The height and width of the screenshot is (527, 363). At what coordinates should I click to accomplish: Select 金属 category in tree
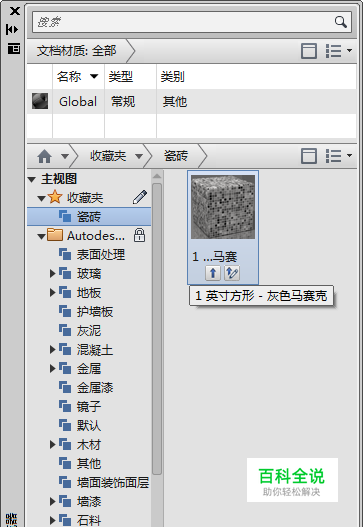click(80, 368)
